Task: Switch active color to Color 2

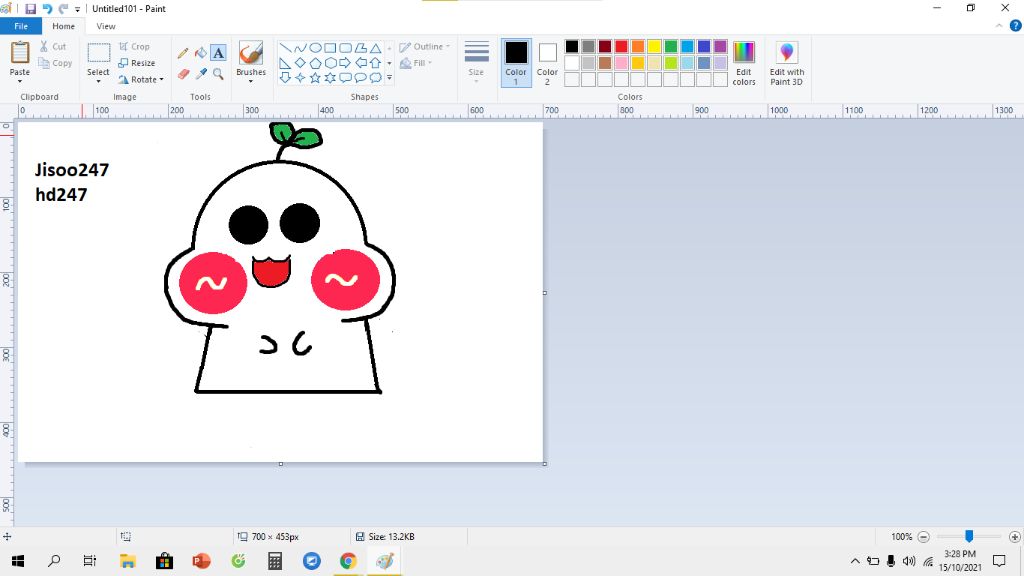Action: pyautogui.click(x=547, y=62)
